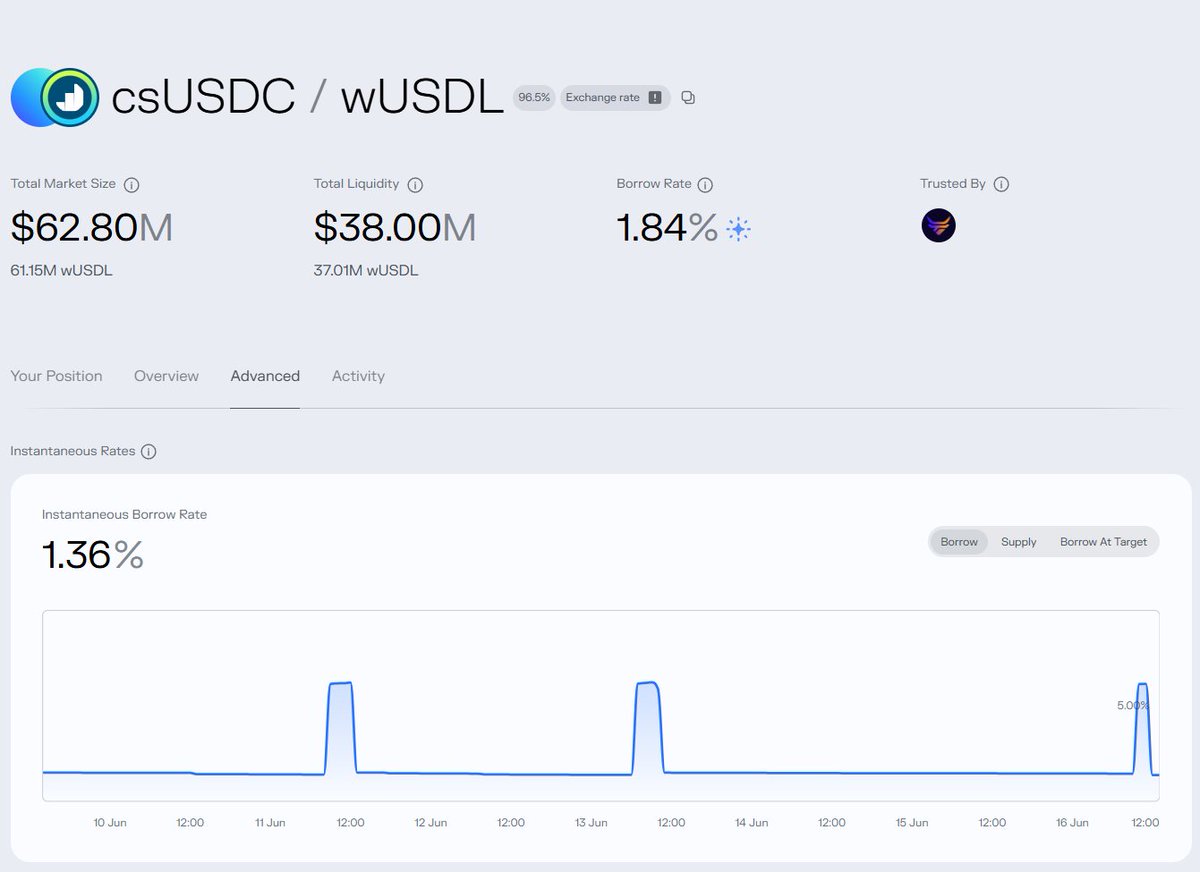
Task: Click the rate spike near 11 Jun 12:00
Action: click(x=341, y=727)
